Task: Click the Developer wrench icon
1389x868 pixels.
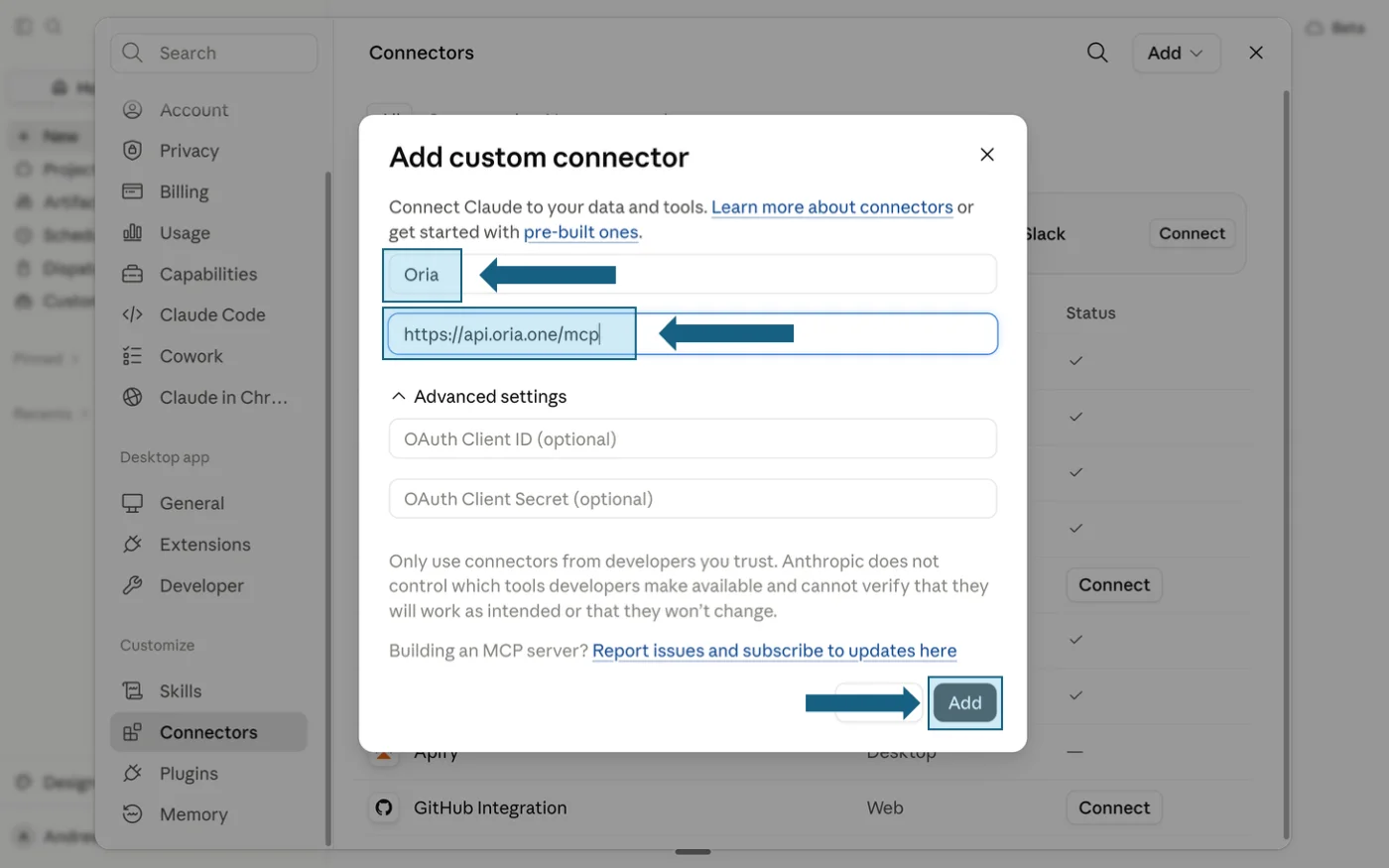Action: [132, 585]
